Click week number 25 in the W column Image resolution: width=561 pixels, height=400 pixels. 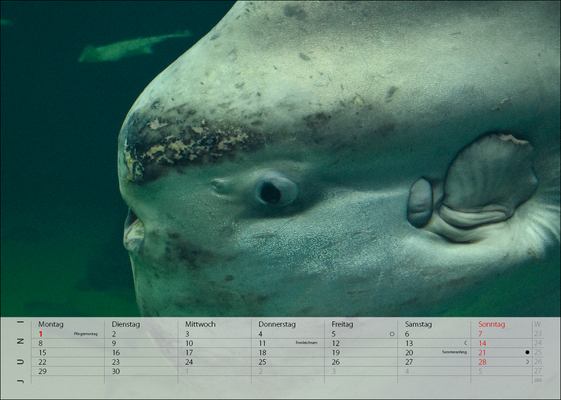(x=538, y=352)
